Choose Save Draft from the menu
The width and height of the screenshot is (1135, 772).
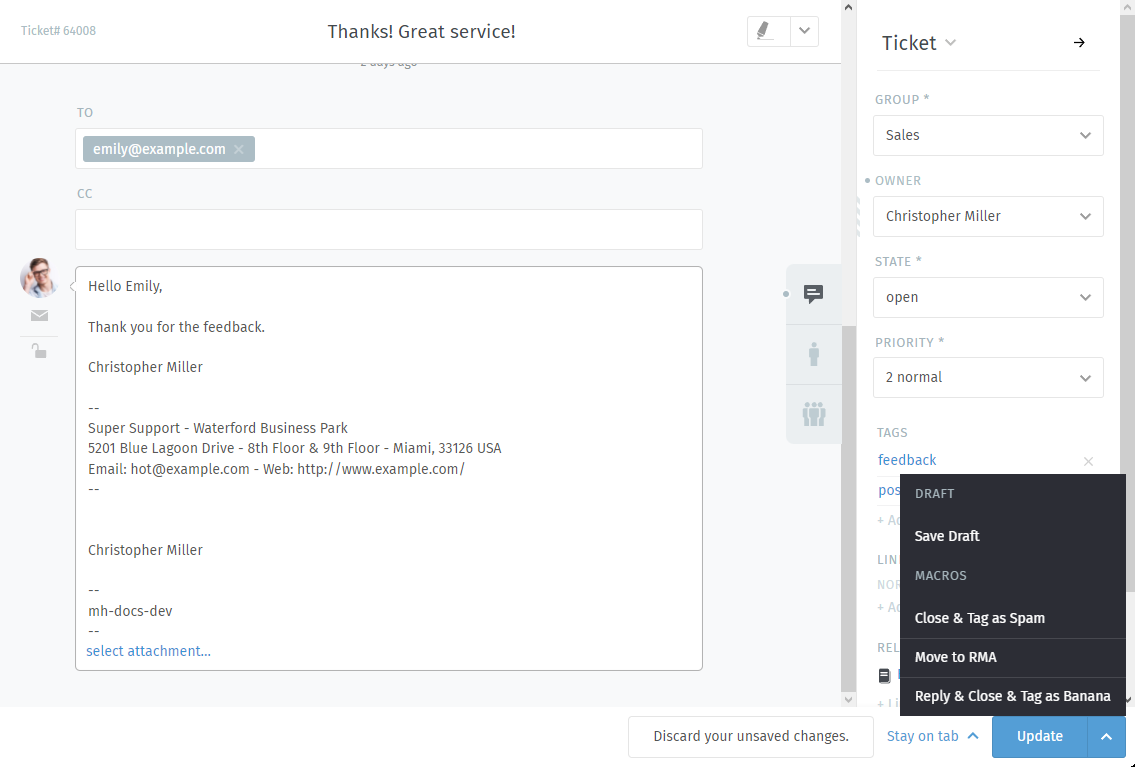coord(947,536)
